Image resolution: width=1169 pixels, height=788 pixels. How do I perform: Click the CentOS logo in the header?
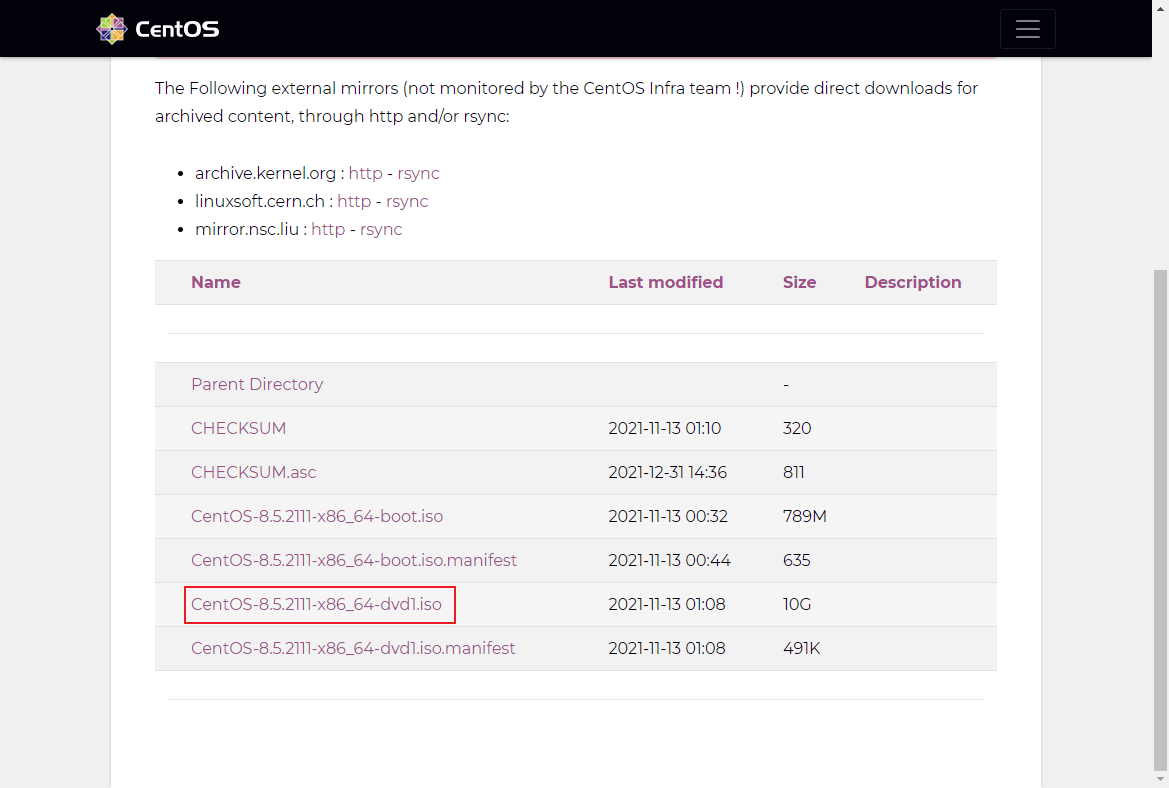coord(157,29)
